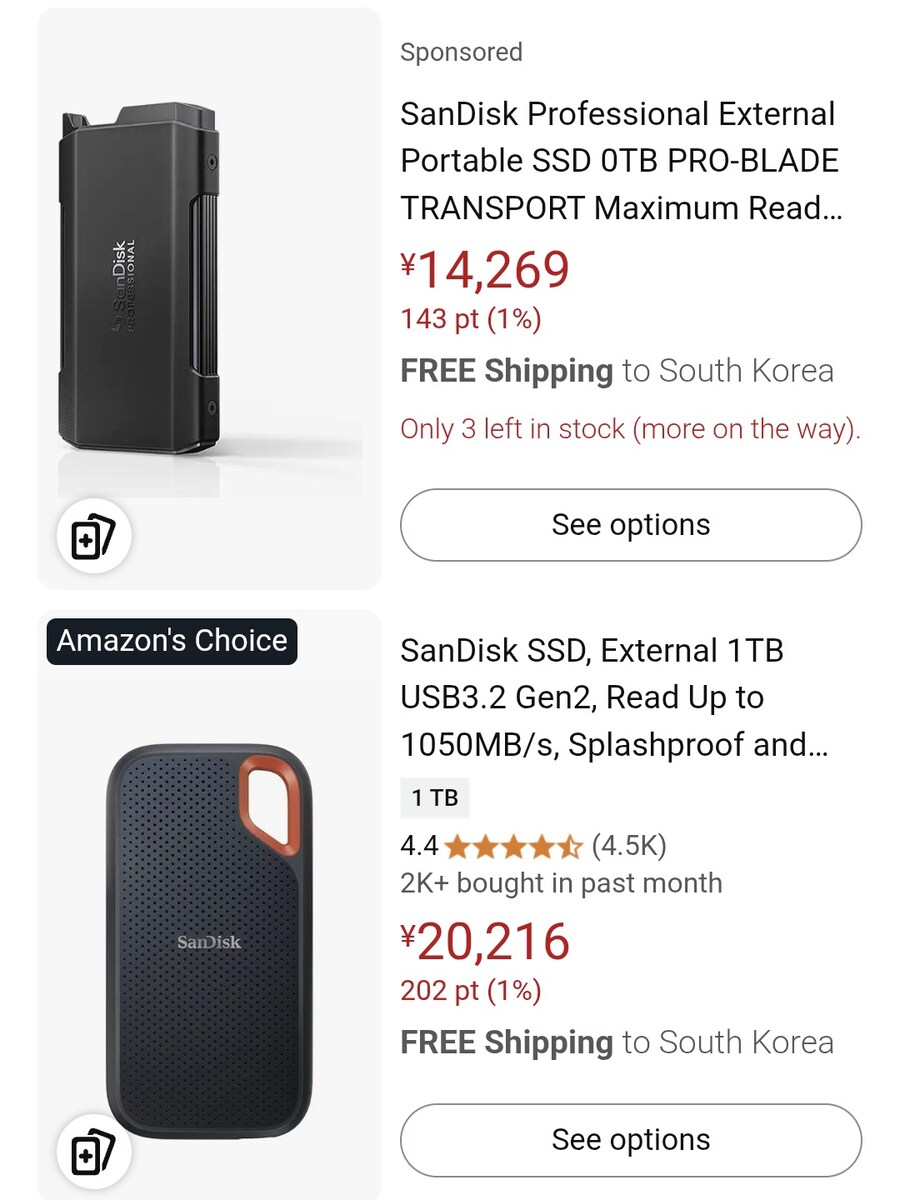
Task: Click the half-star at end of rating
Action: coord(573,845)
